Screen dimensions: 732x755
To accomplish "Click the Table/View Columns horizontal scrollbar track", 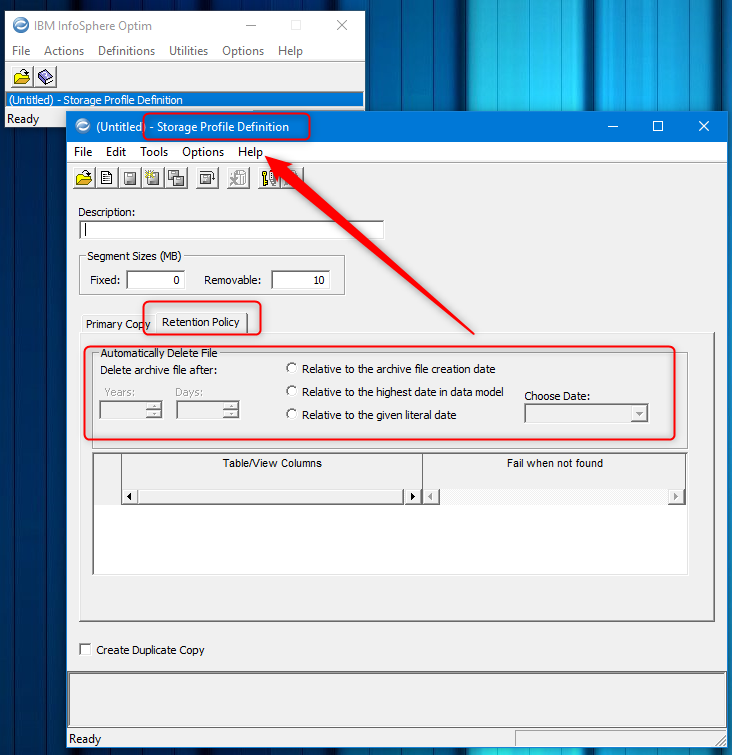I will 271,496.
